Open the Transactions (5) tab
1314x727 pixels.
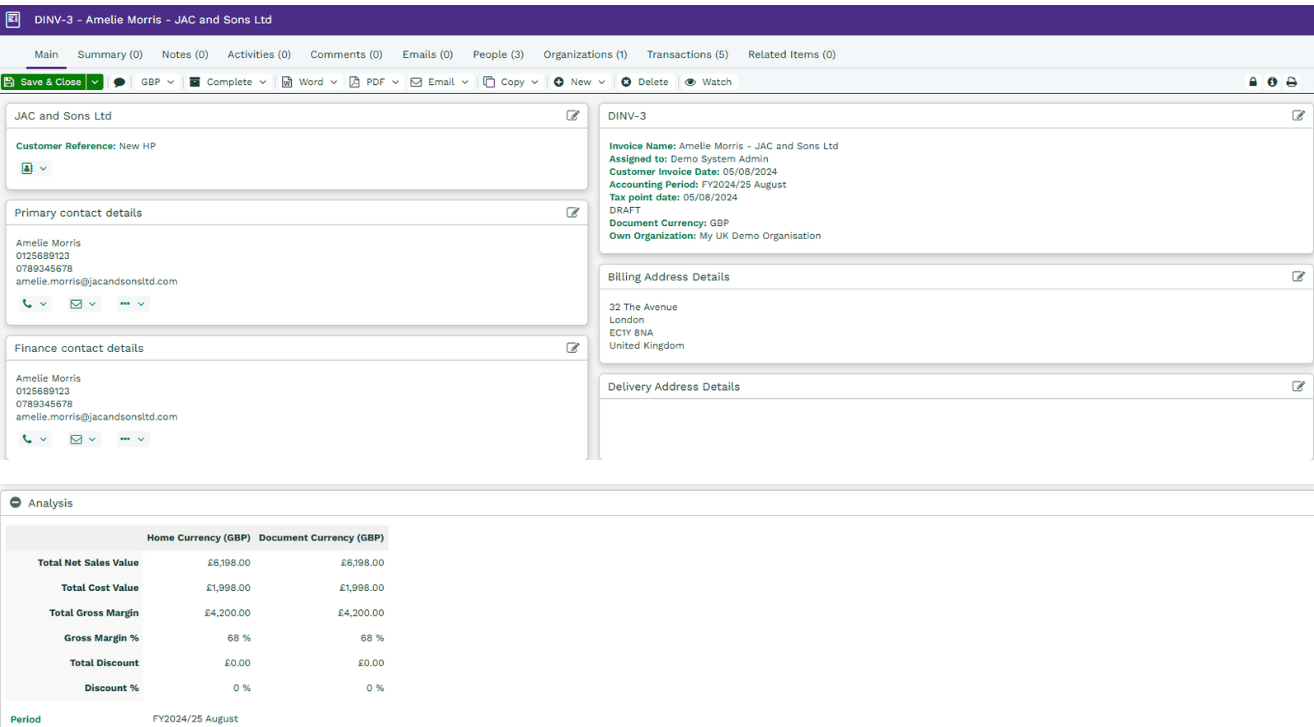687,55
